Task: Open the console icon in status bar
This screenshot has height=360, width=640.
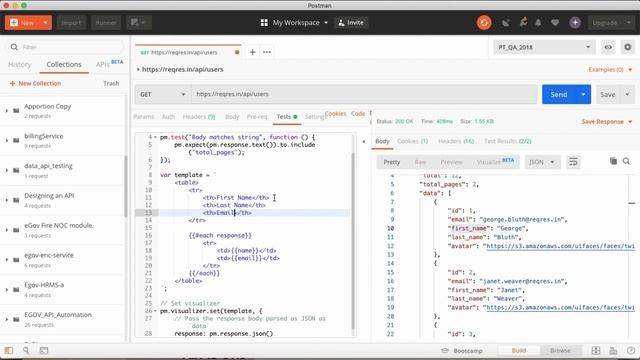Action: pyautogui.click(x=44, y=350)
